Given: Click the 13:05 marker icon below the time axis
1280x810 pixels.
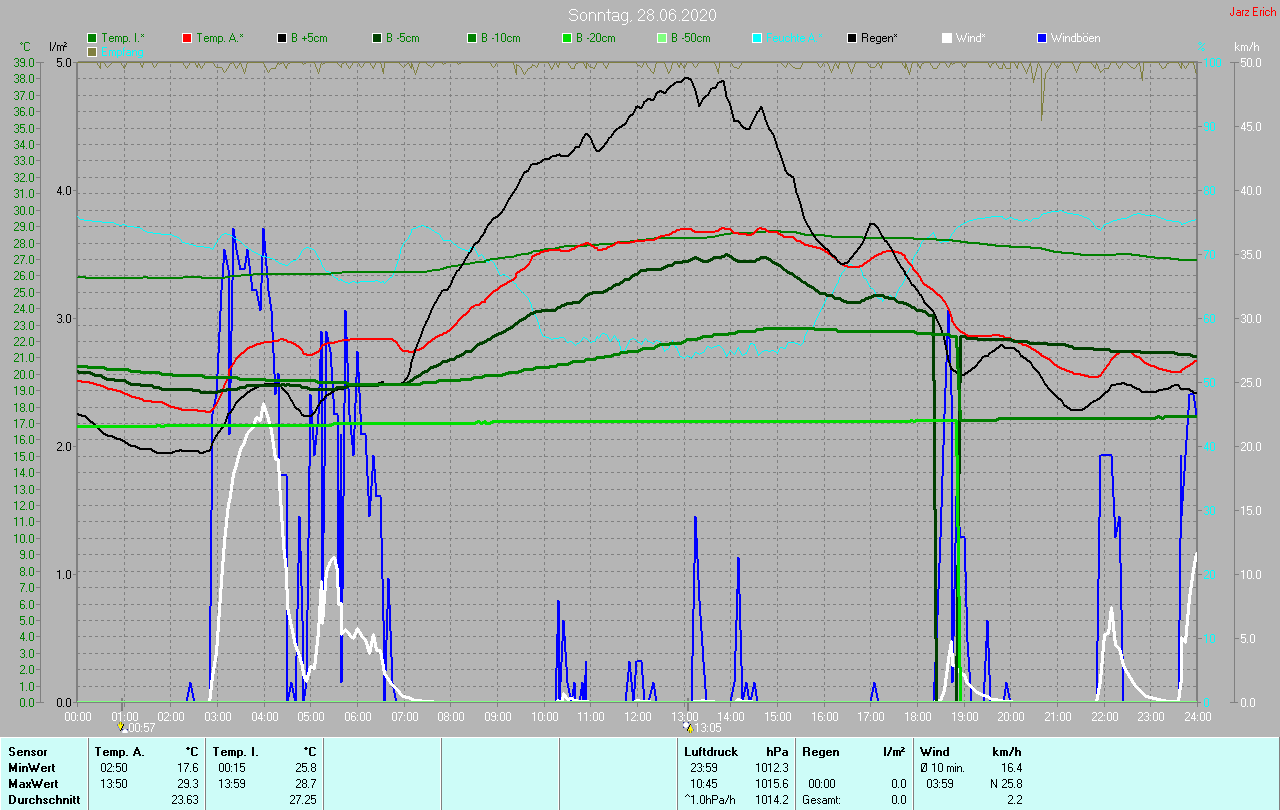Looking at the screenshot, I should (x=688, y=727).
